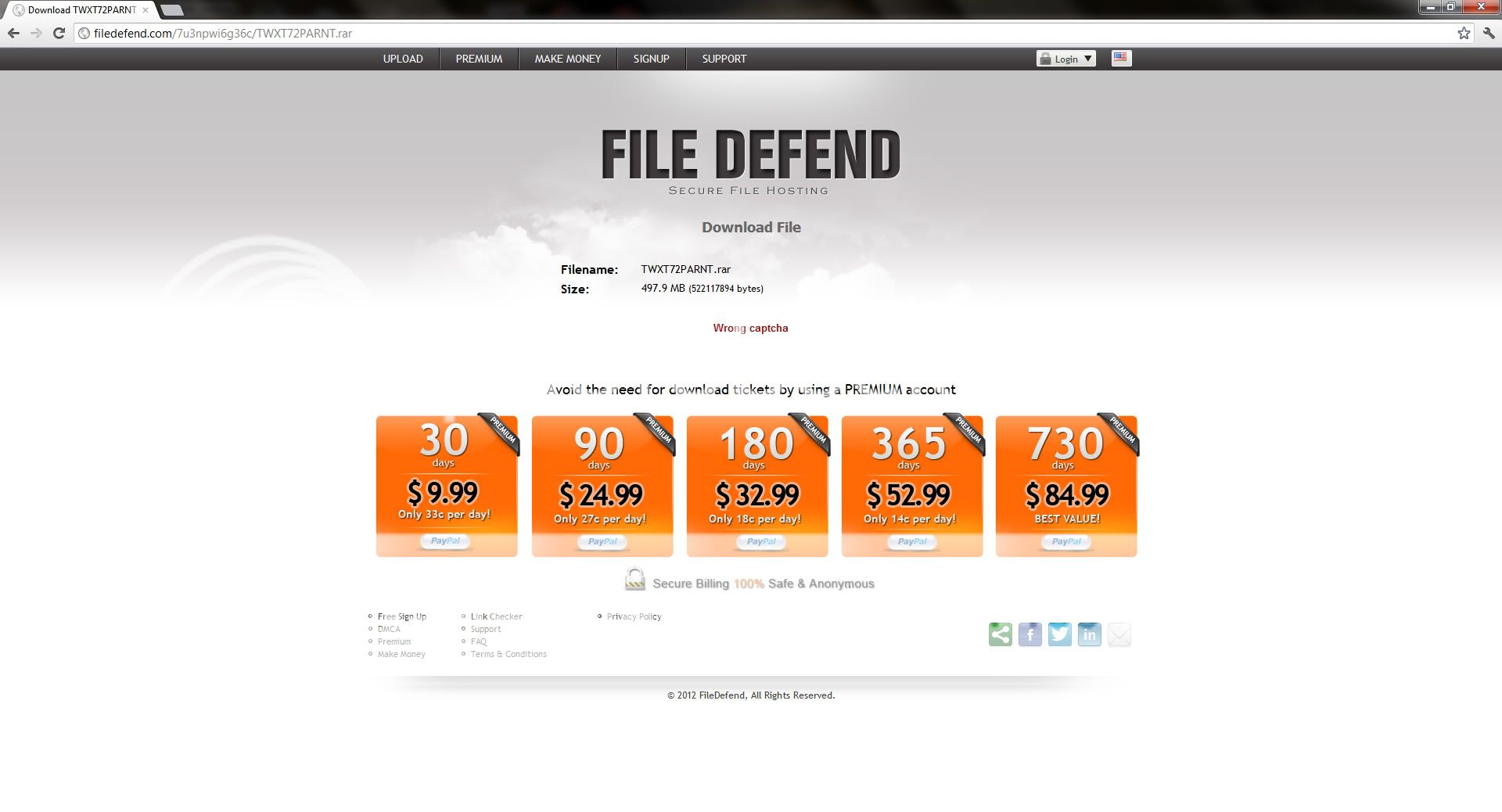Open the Link Checker footer link

(496, 616)
